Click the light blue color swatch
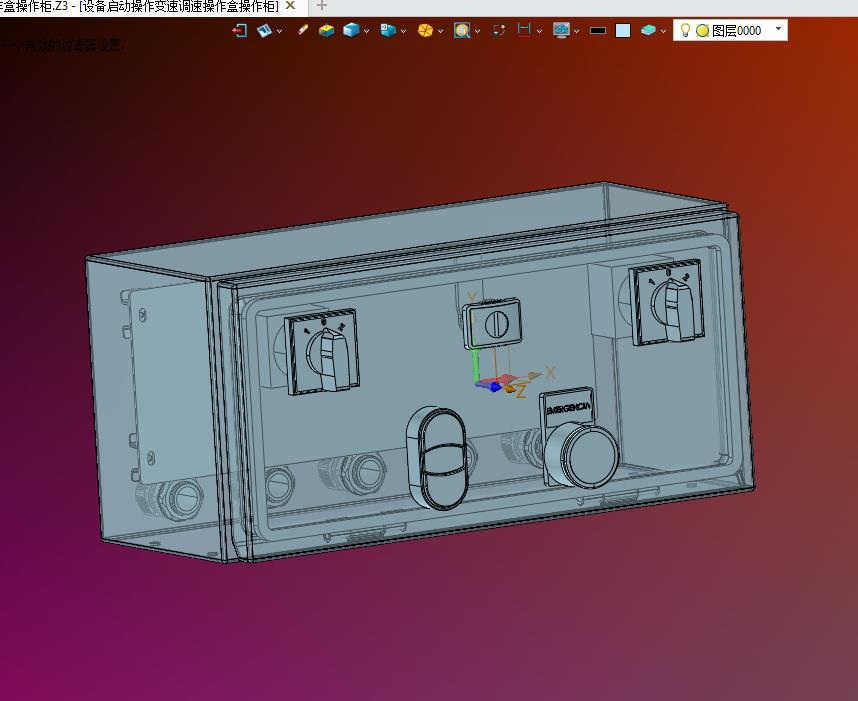The image size is (858, 701). (623, 31)
